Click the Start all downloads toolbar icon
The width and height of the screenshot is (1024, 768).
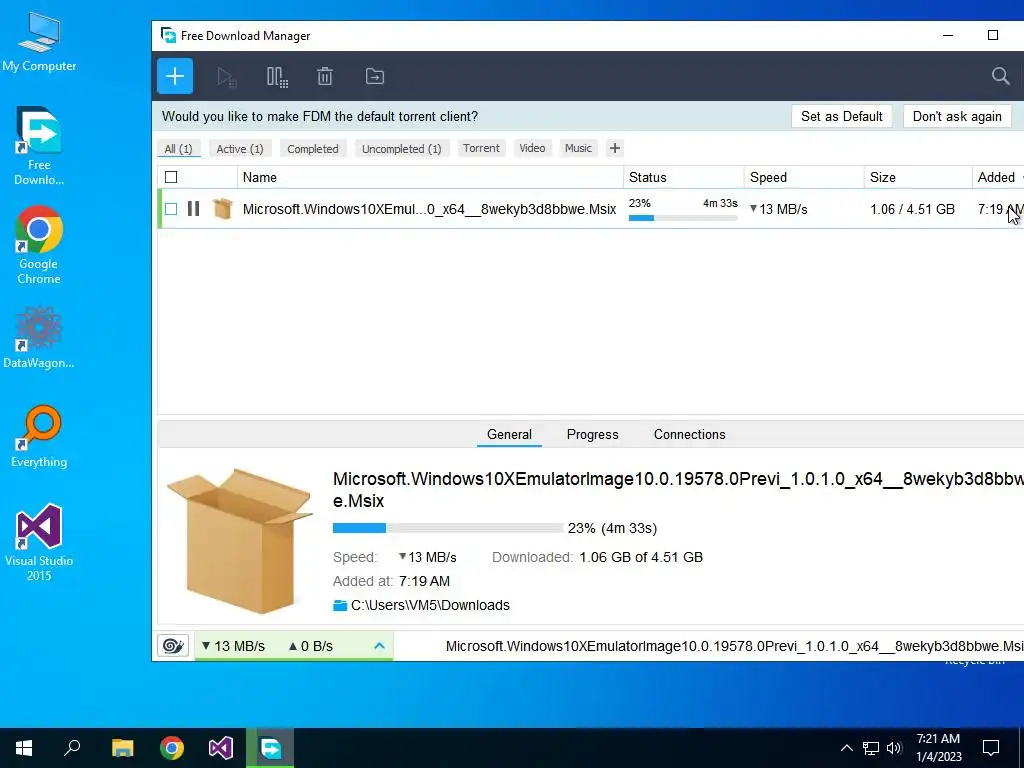[x=227, y=77]
